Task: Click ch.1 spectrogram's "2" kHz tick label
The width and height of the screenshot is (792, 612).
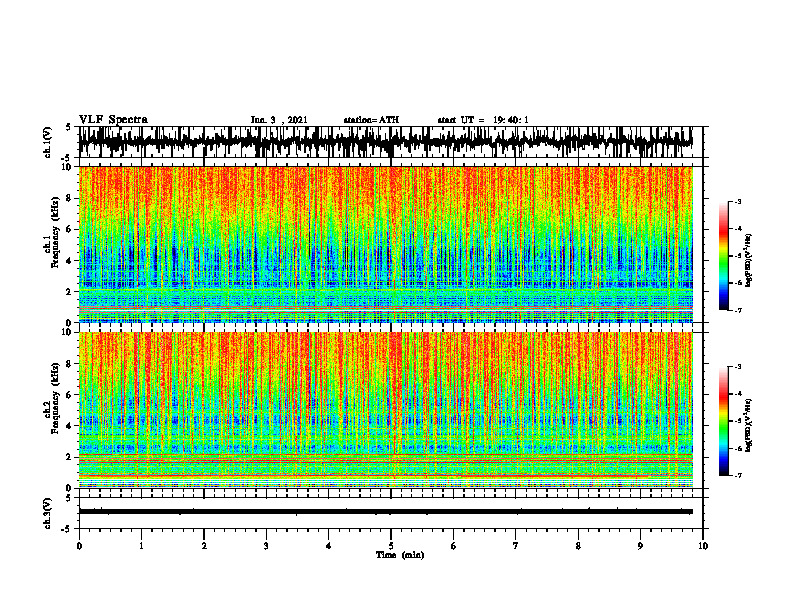Action: tap(70, 292)
